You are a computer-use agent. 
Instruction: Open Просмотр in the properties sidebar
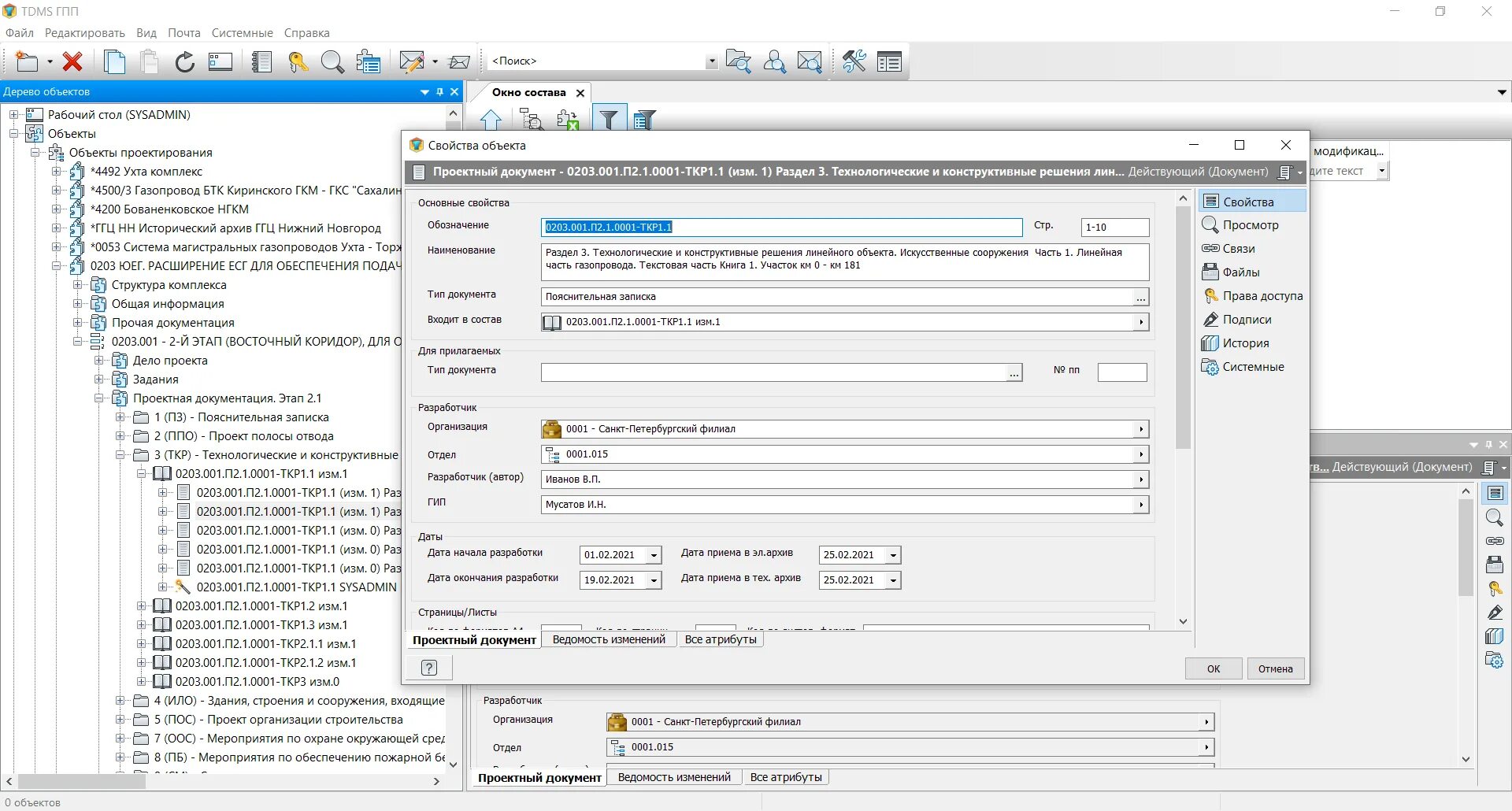[x=1251, y=225]
